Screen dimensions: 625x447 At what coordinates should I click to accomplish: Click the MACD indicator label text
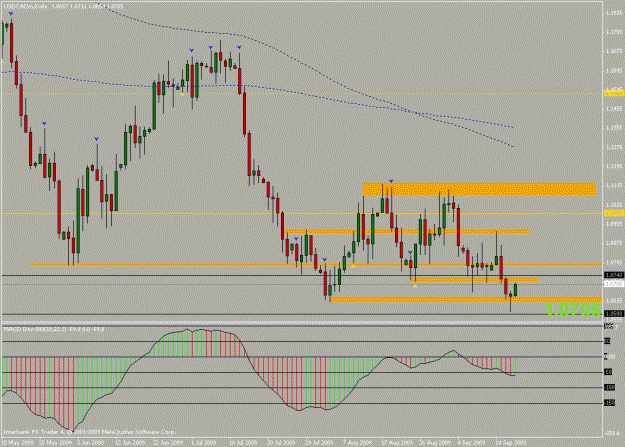54,329
